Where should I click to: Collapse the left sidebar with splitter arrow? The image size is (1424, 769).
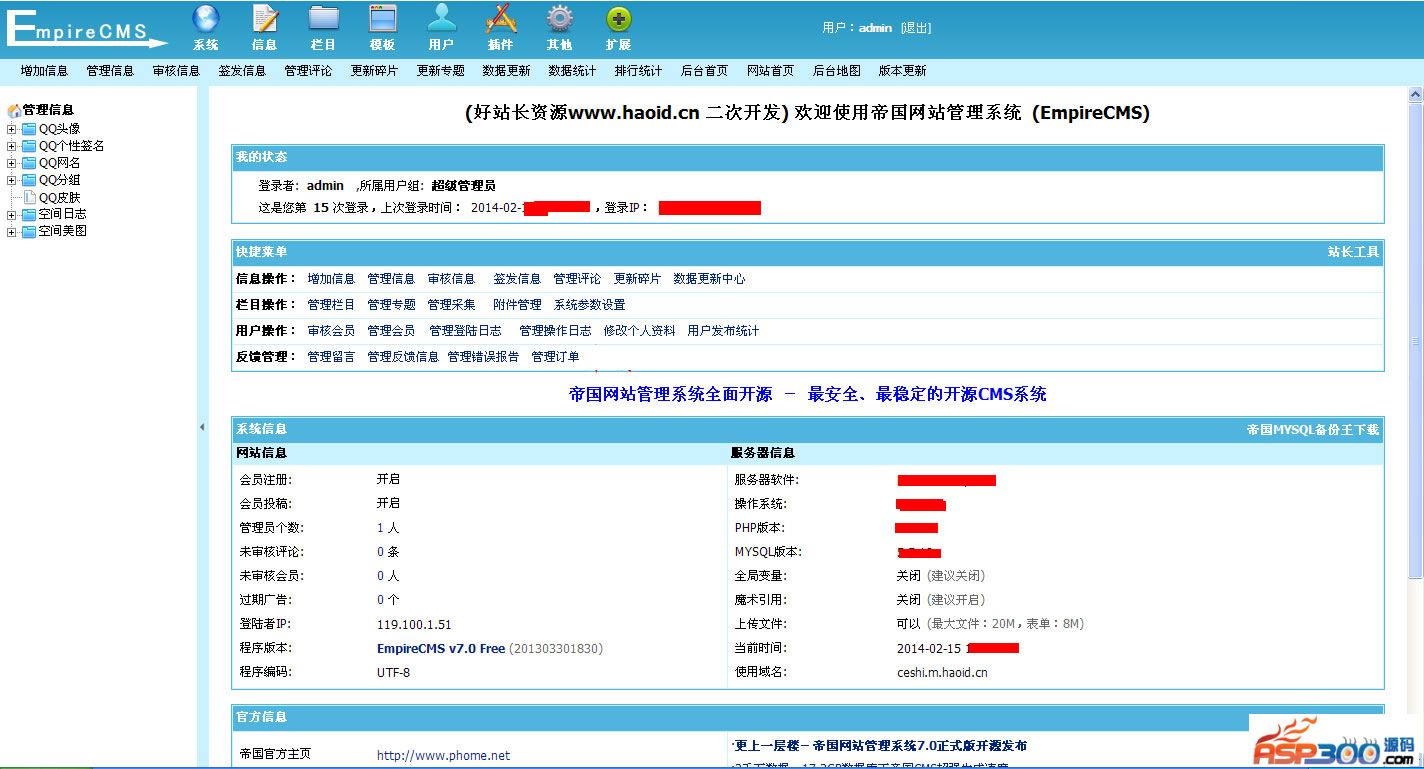201,427
